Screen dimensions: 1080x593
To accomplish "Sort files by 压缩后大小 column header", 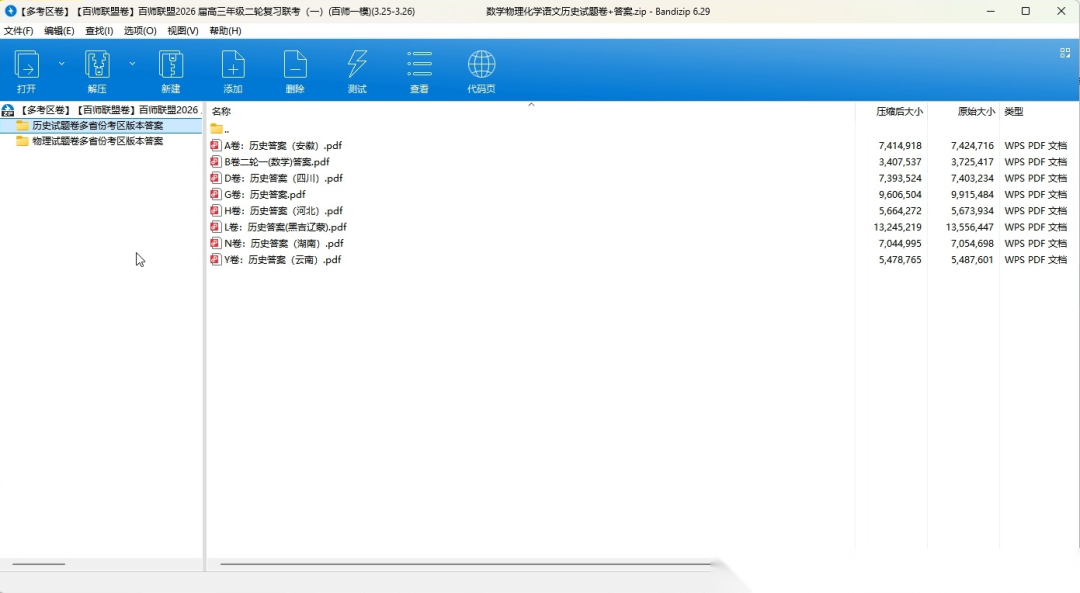I will [899, 112].
